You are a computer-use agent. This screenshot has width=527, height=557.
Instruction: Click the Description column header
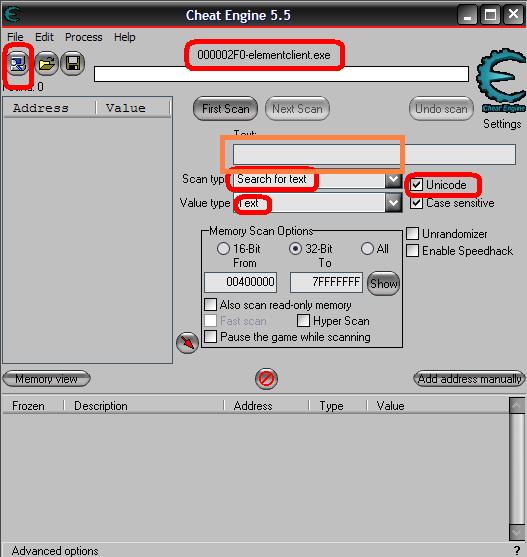coord(144,406)
